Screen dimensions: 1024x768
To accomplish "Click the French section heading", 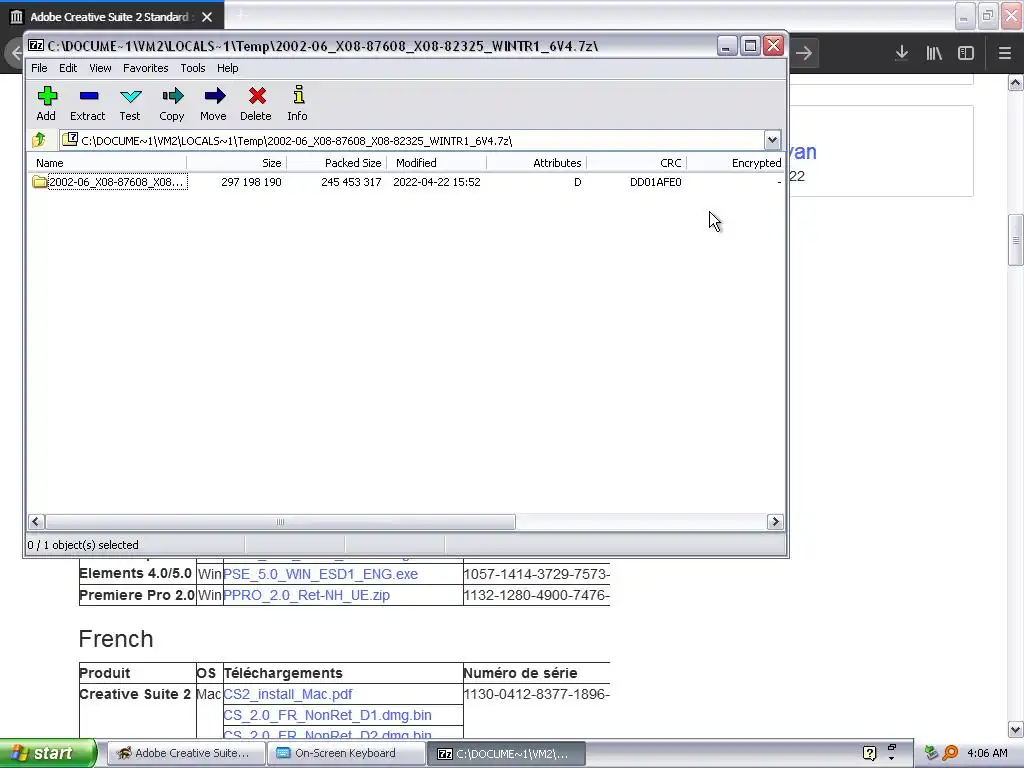I will [x=116, y=639].
